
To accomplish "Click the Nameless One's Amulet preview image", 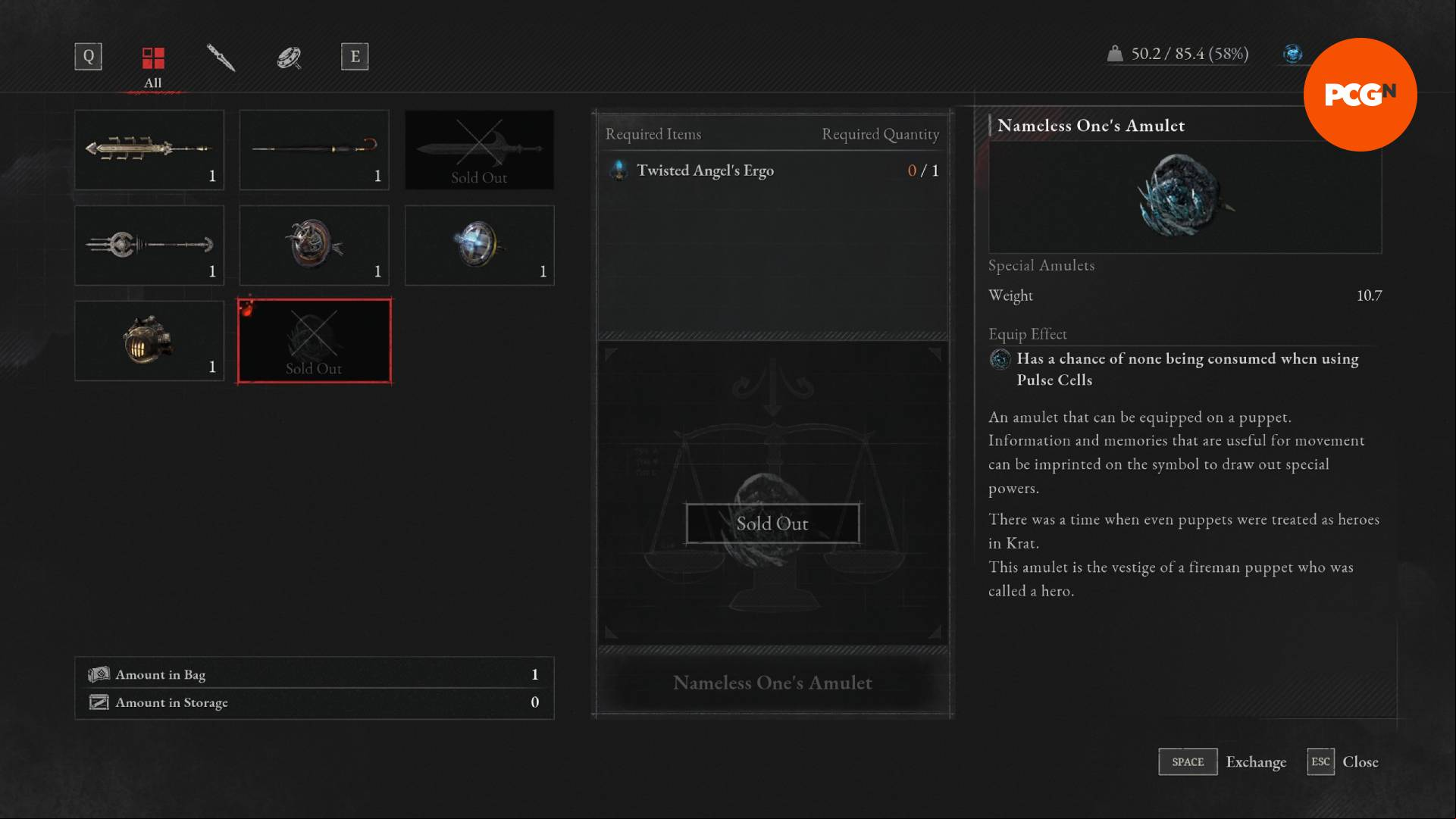I will point(1185,195).
